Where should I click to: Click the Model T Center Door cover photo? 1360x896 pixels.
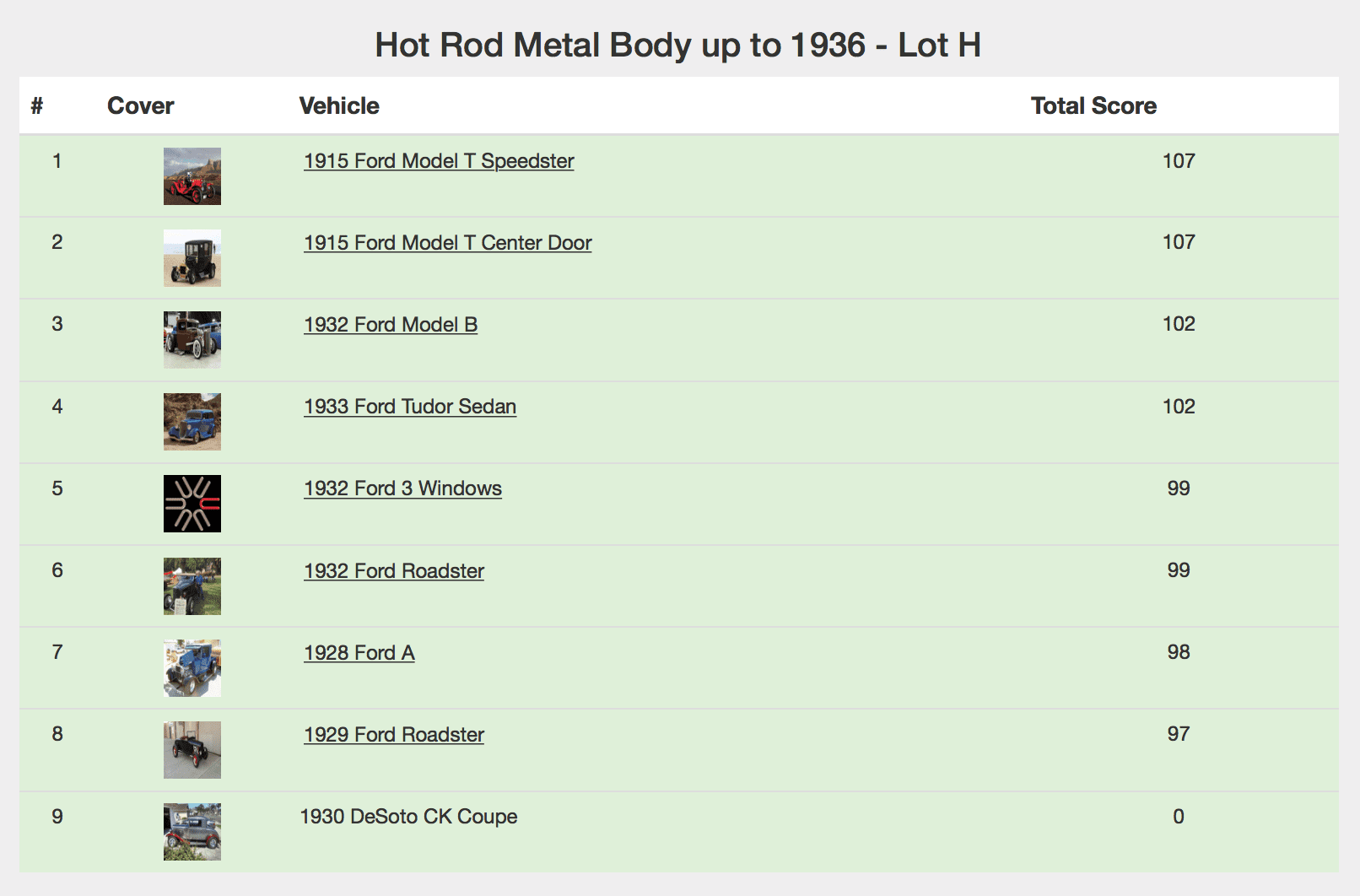click(192, 258)
